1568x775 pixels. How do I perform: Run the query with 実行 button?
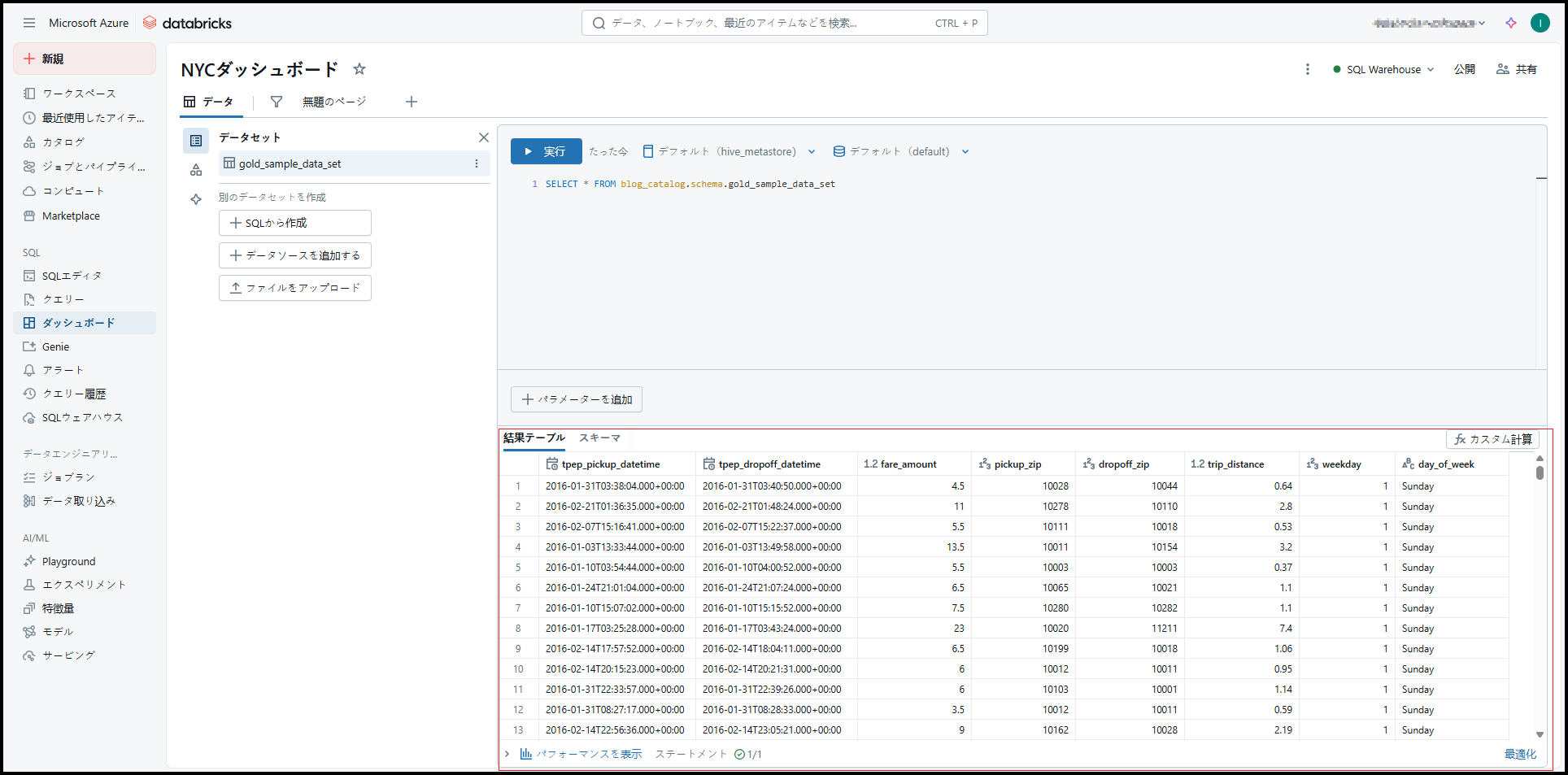click(x=546, y=151)
